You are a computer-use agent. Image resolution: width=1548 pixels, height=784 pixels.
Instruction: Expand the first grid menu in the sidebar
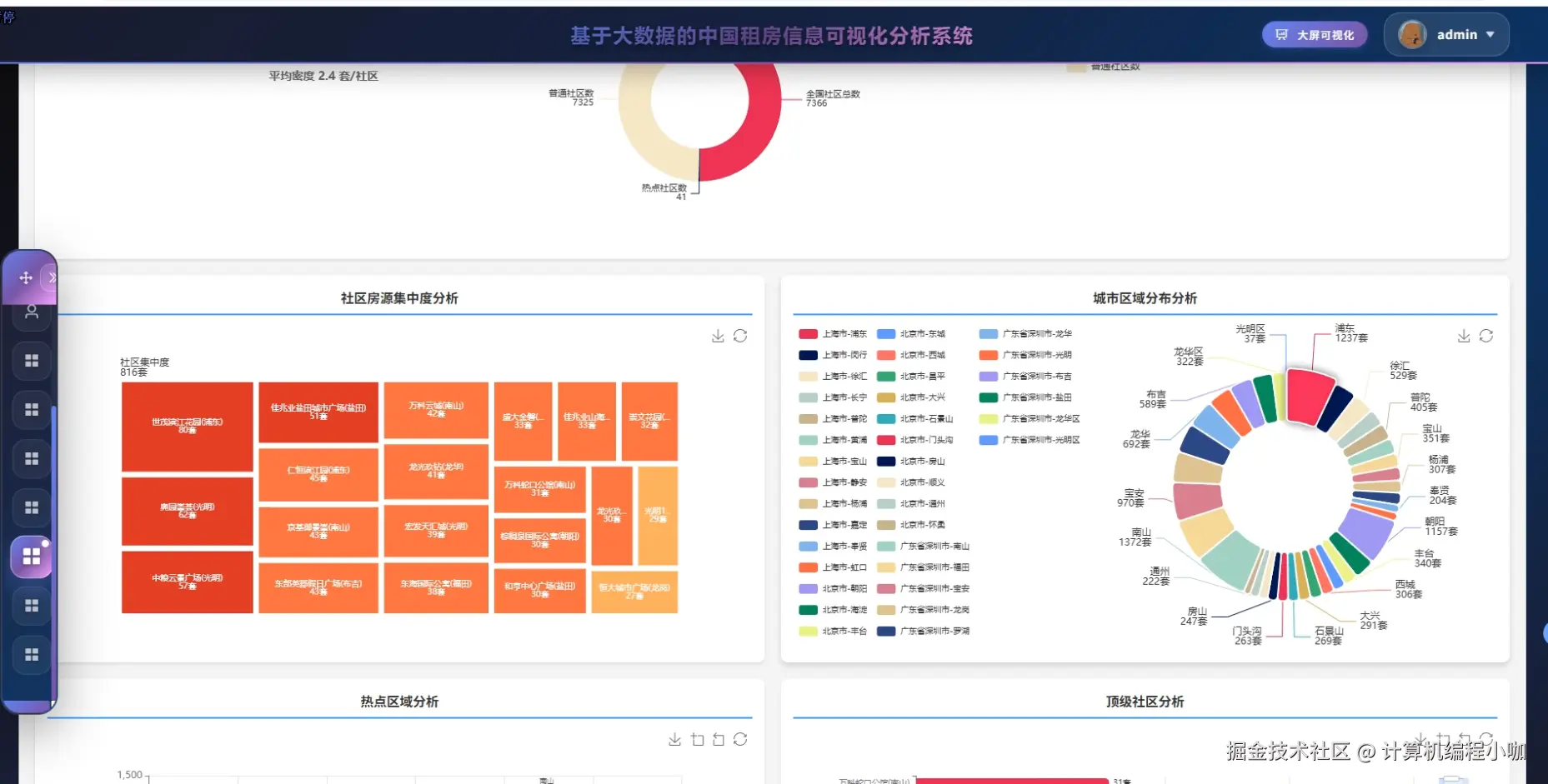tap(31, 361)
